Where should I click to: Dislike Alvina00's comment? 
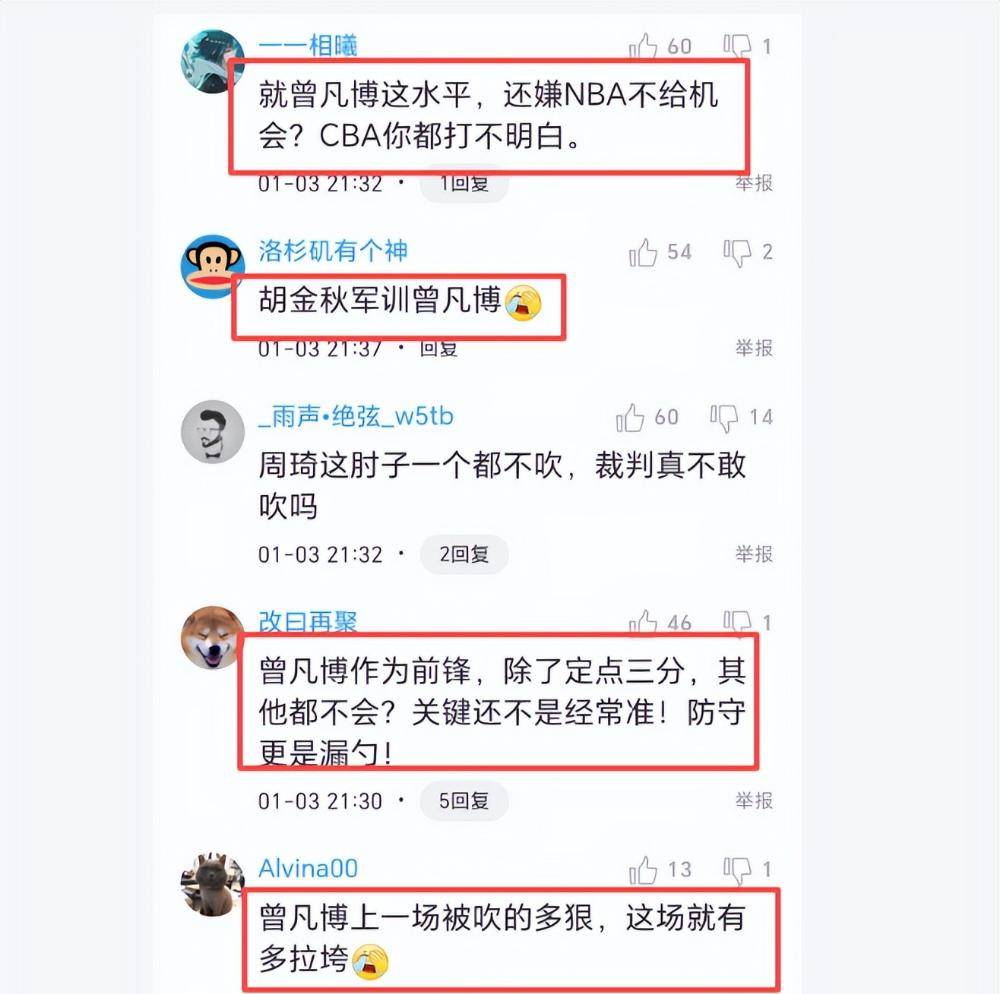coord(737,871)
